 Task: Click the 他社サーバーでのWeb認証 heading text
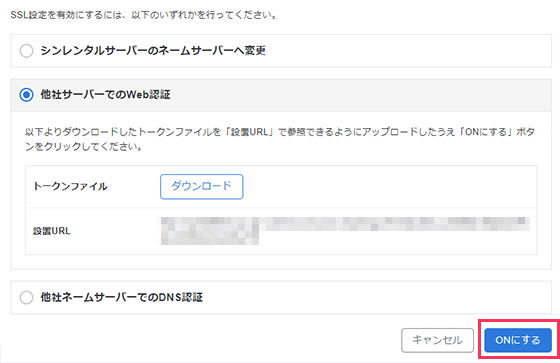105,95
